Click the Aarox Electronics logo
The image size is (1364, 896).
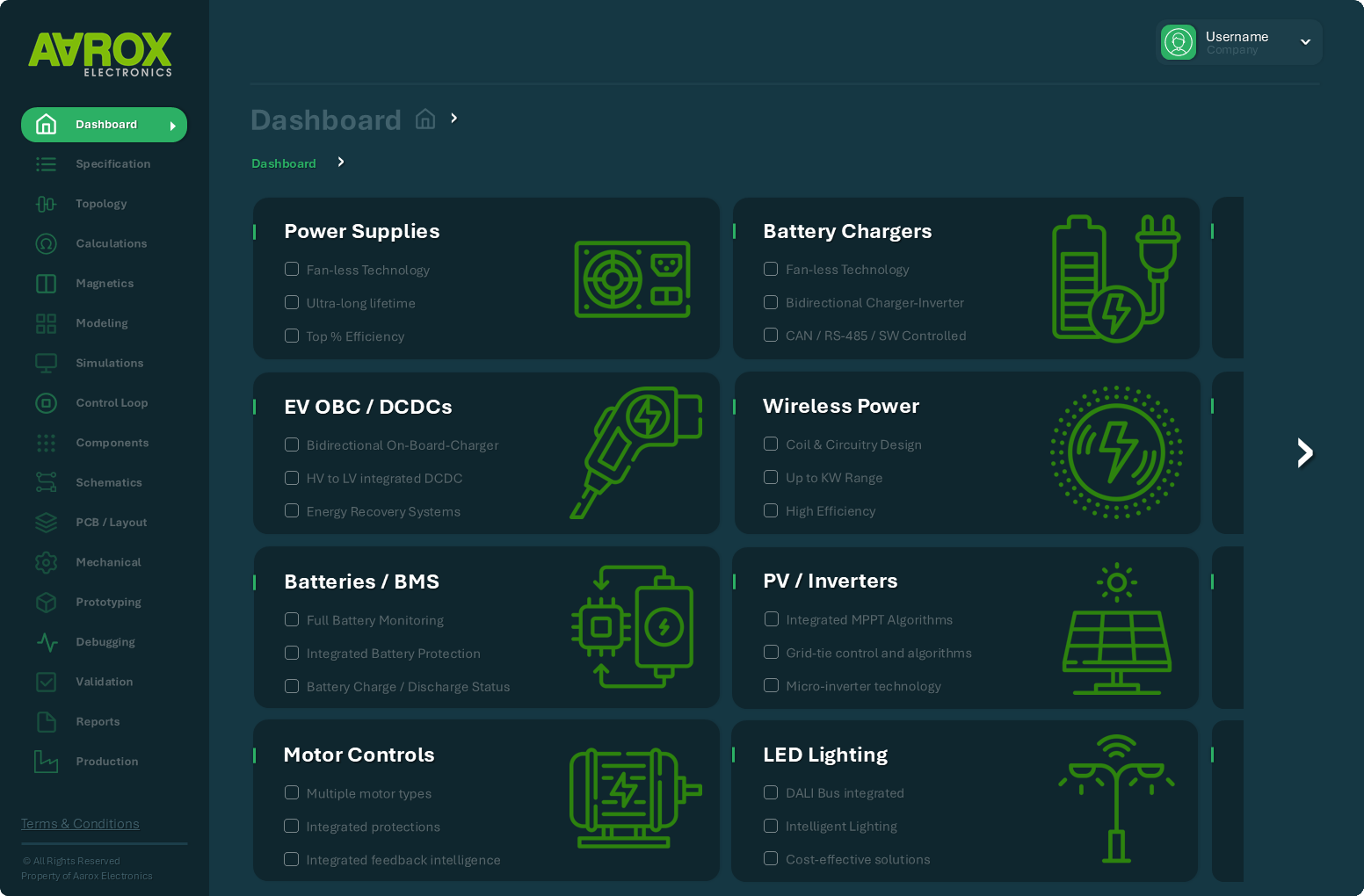102,53
